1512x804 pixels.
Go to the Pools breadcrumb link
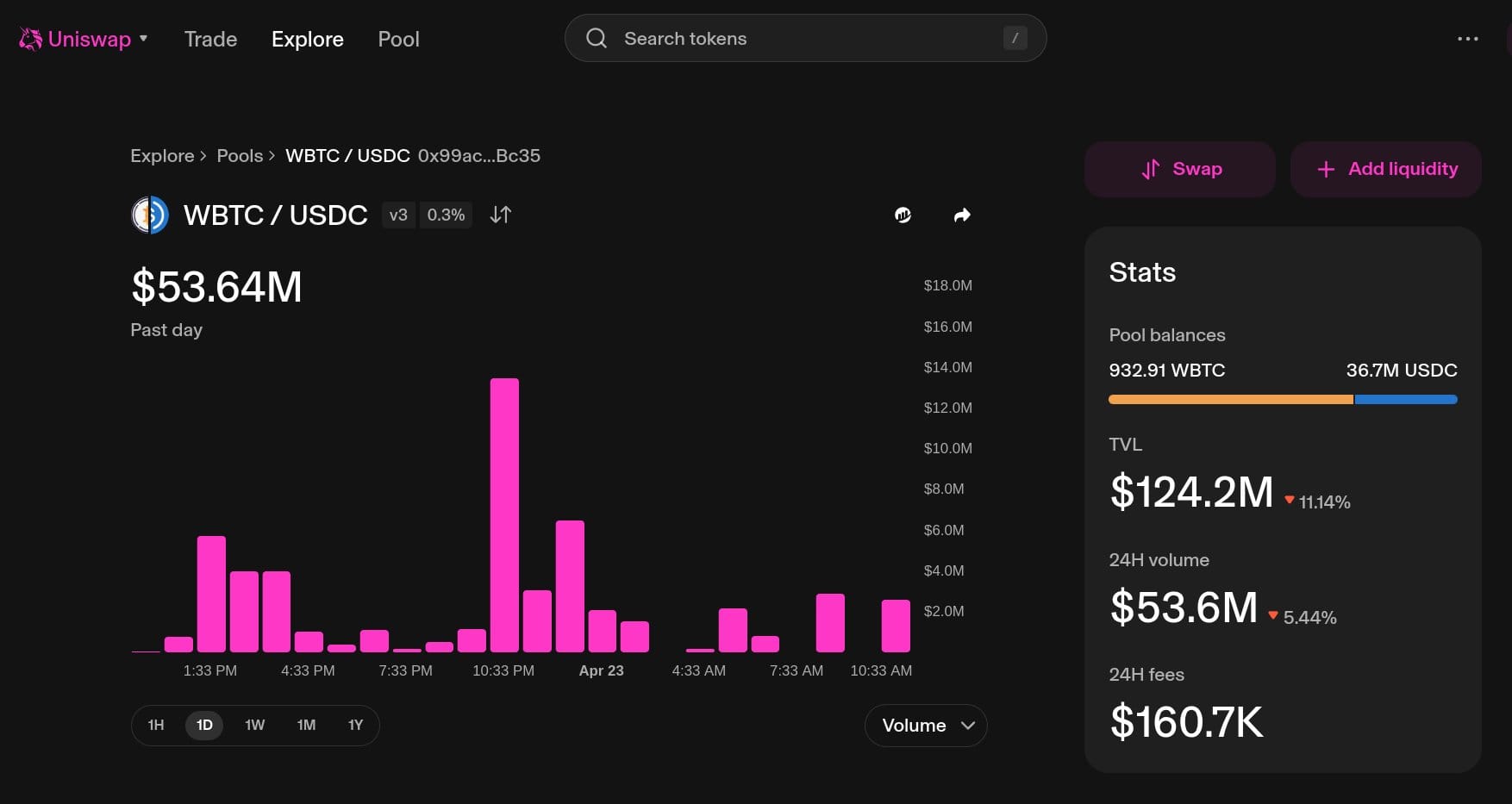point(240,156)
